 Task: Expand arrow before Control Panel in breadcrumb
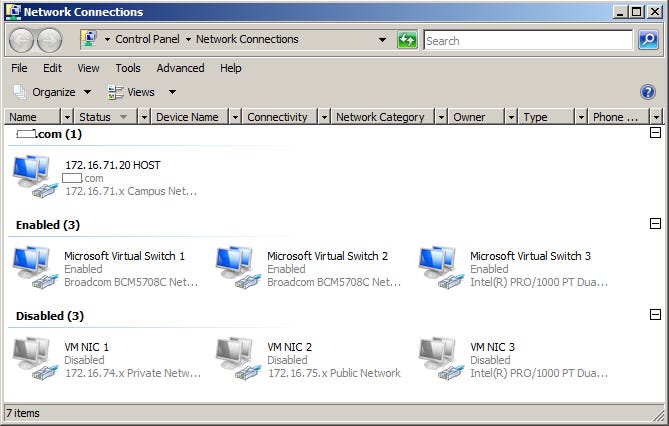(107, 39)
